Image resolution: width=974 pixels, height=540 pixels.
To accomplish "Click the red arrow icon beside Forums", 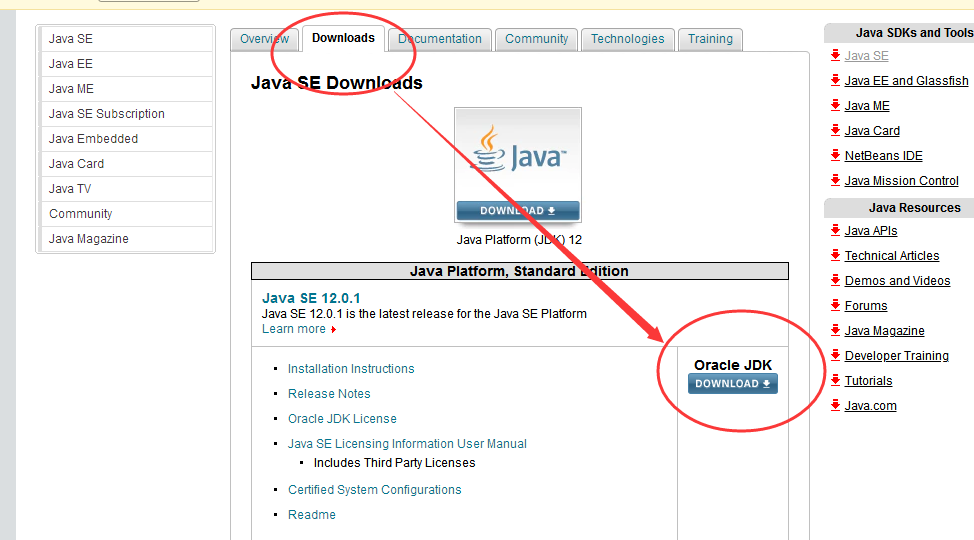I will click(x=835, y=305).
